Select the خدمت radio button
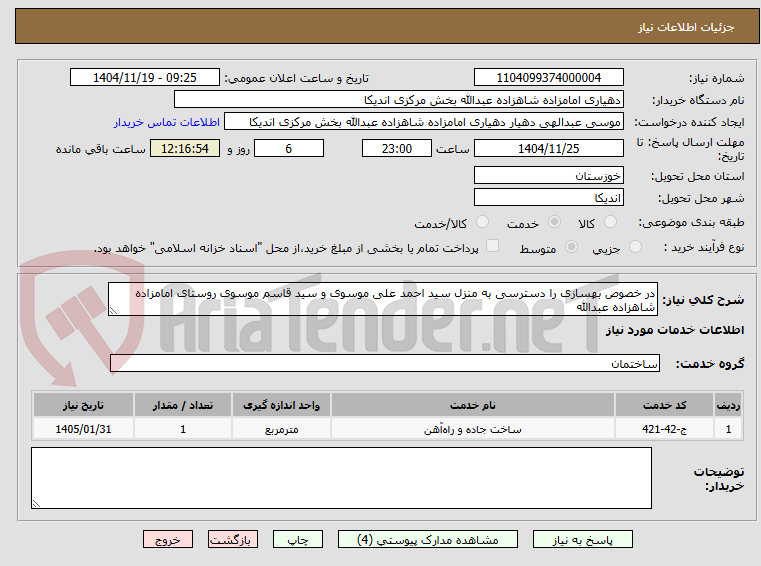 (x=554, y=222)
